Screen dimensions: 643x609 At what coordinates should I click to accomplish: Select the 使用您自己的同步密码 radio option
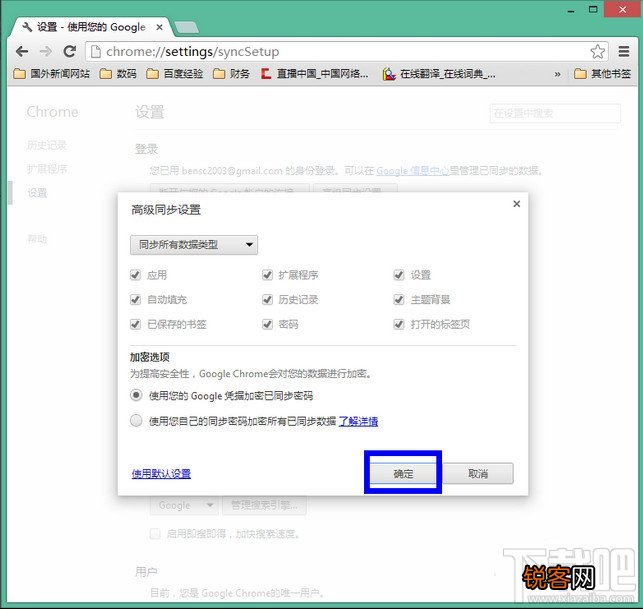click(x=136, y=420)
